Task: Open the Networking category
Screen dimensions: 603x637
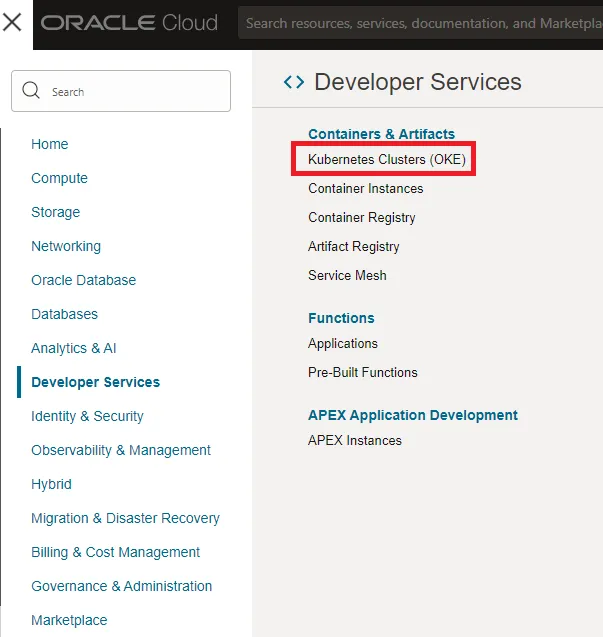Action: pyautogui.click(x=66, y=246)
